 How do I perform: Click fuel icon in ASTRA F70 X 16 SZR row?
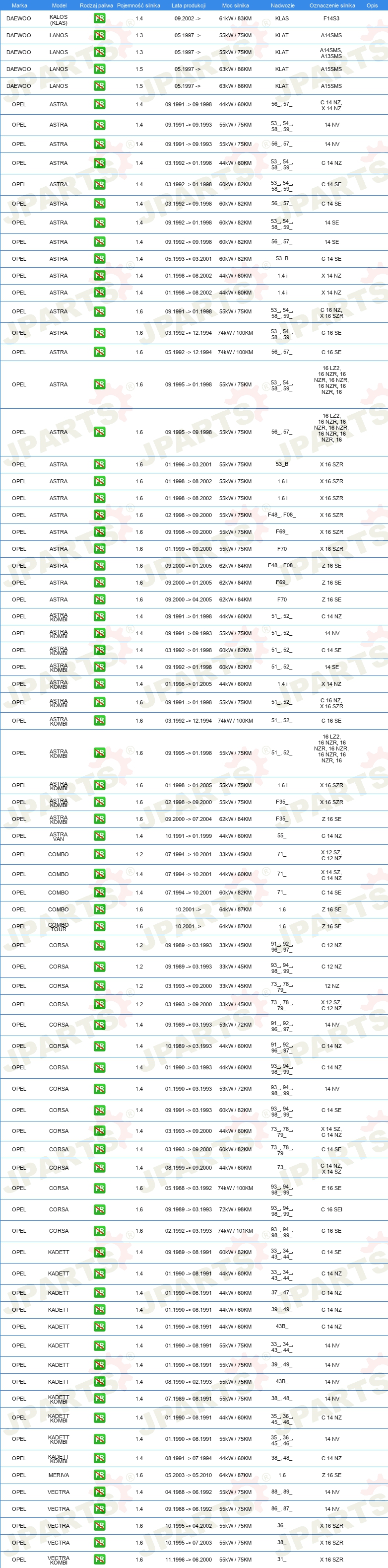[99, 549]
